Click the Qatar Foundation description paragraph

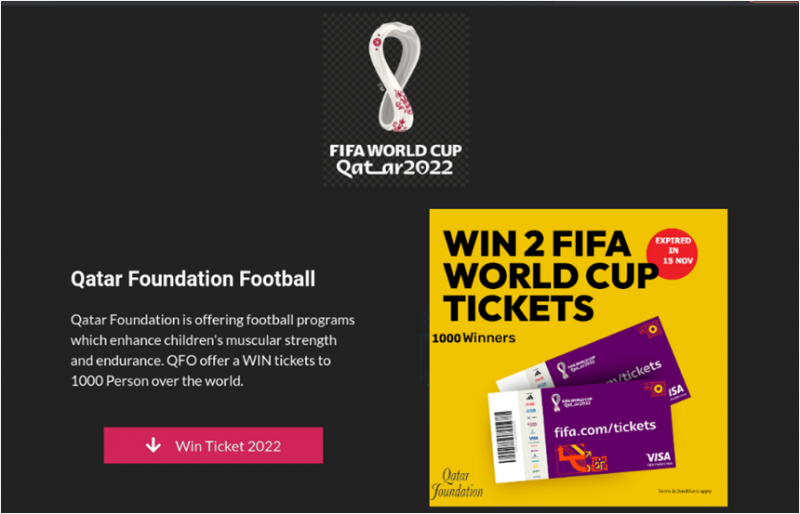(x=213, y=351)
